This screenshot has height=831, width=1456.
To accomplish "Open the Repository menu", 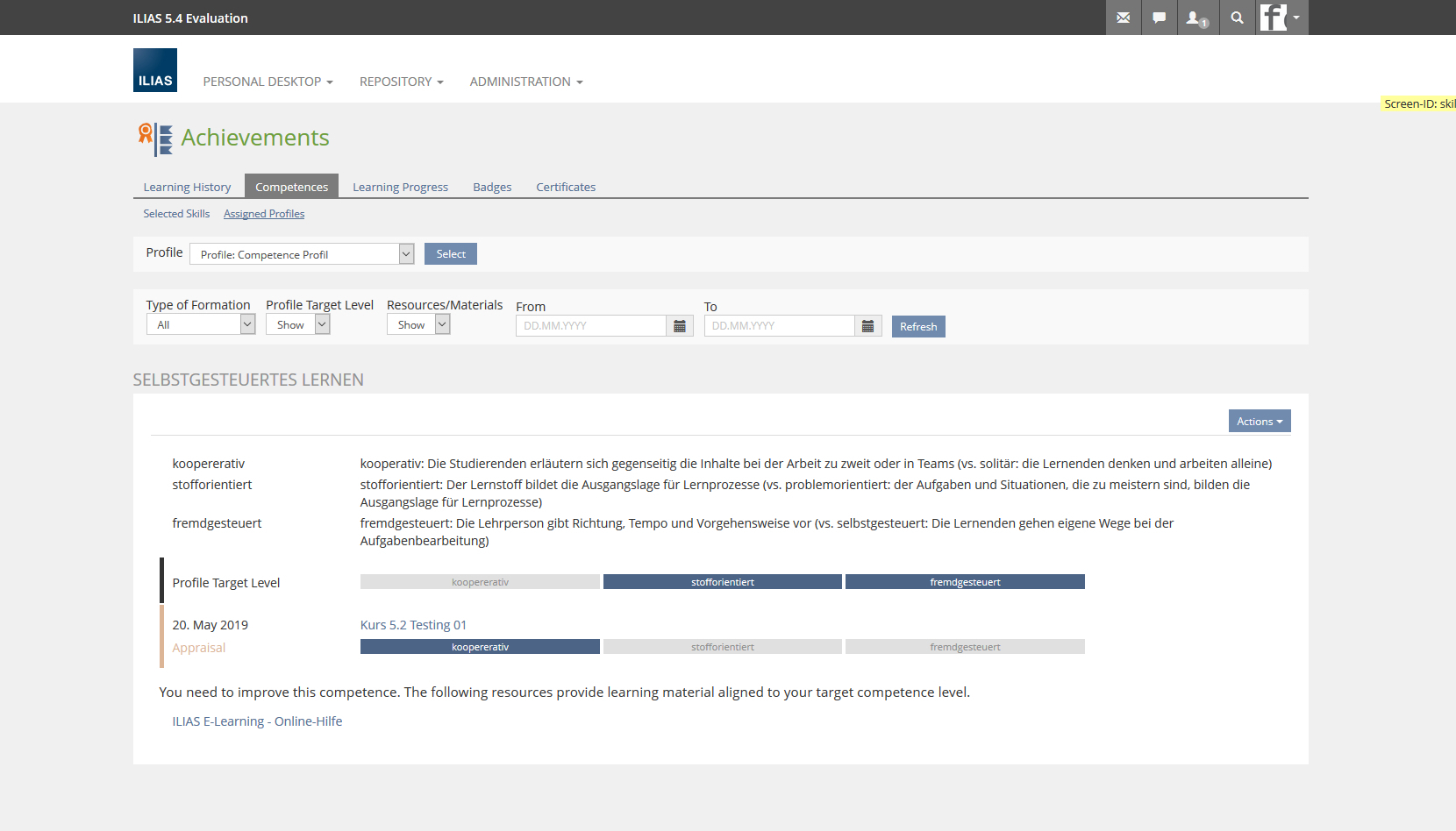I will [x=401, y=82].
